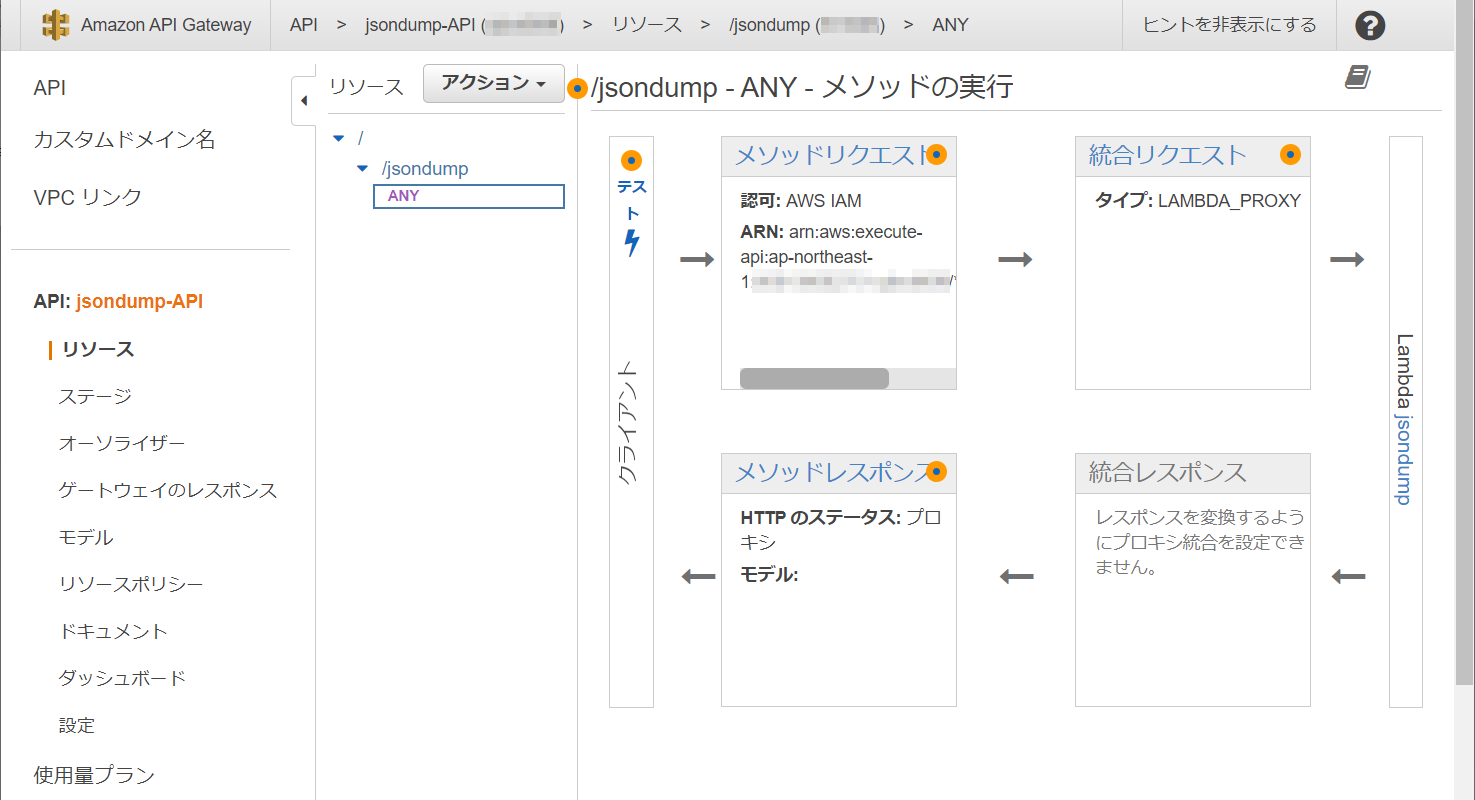Click the Amazon API Gateway logo icon

pos(56,25)
